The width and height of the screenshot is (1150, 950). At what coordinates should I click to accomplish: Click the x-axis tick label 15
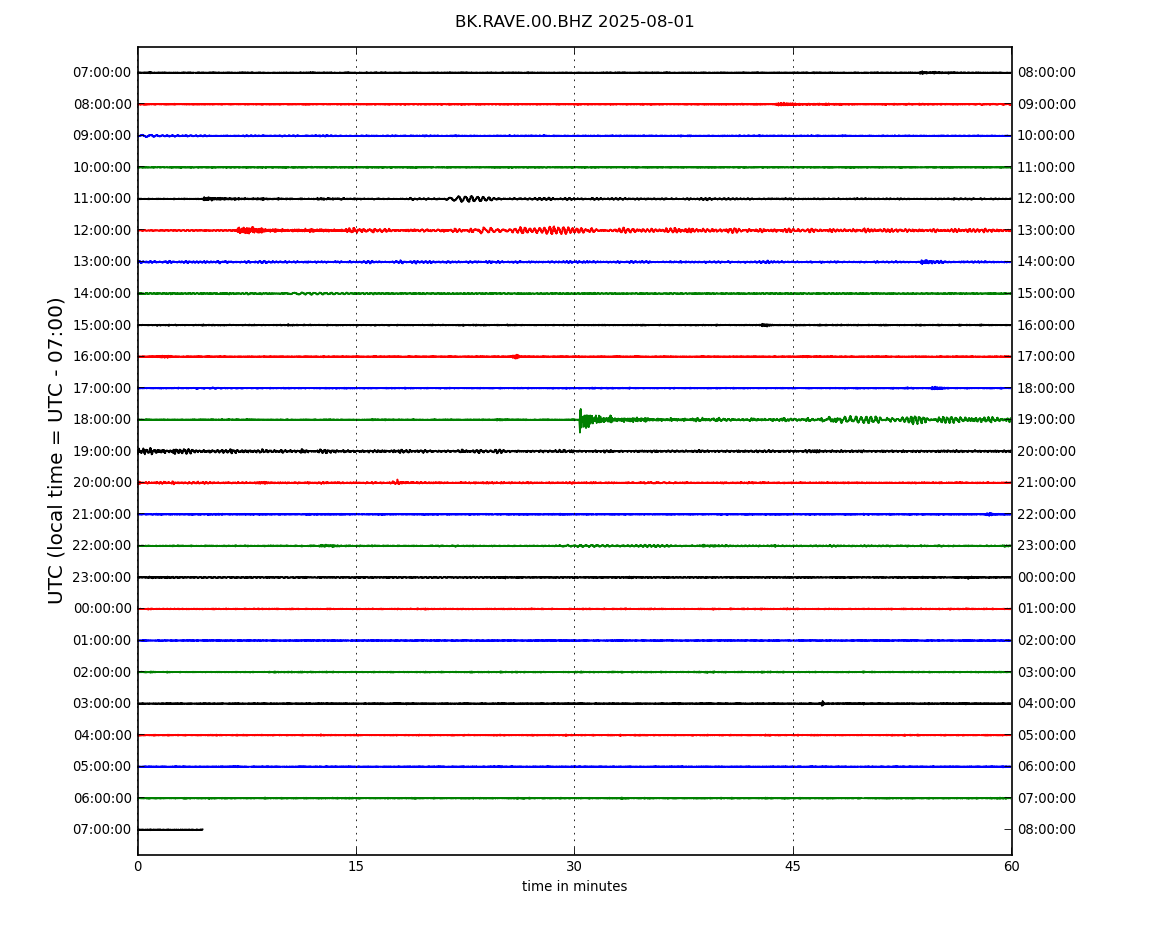(x=356, y=866)
